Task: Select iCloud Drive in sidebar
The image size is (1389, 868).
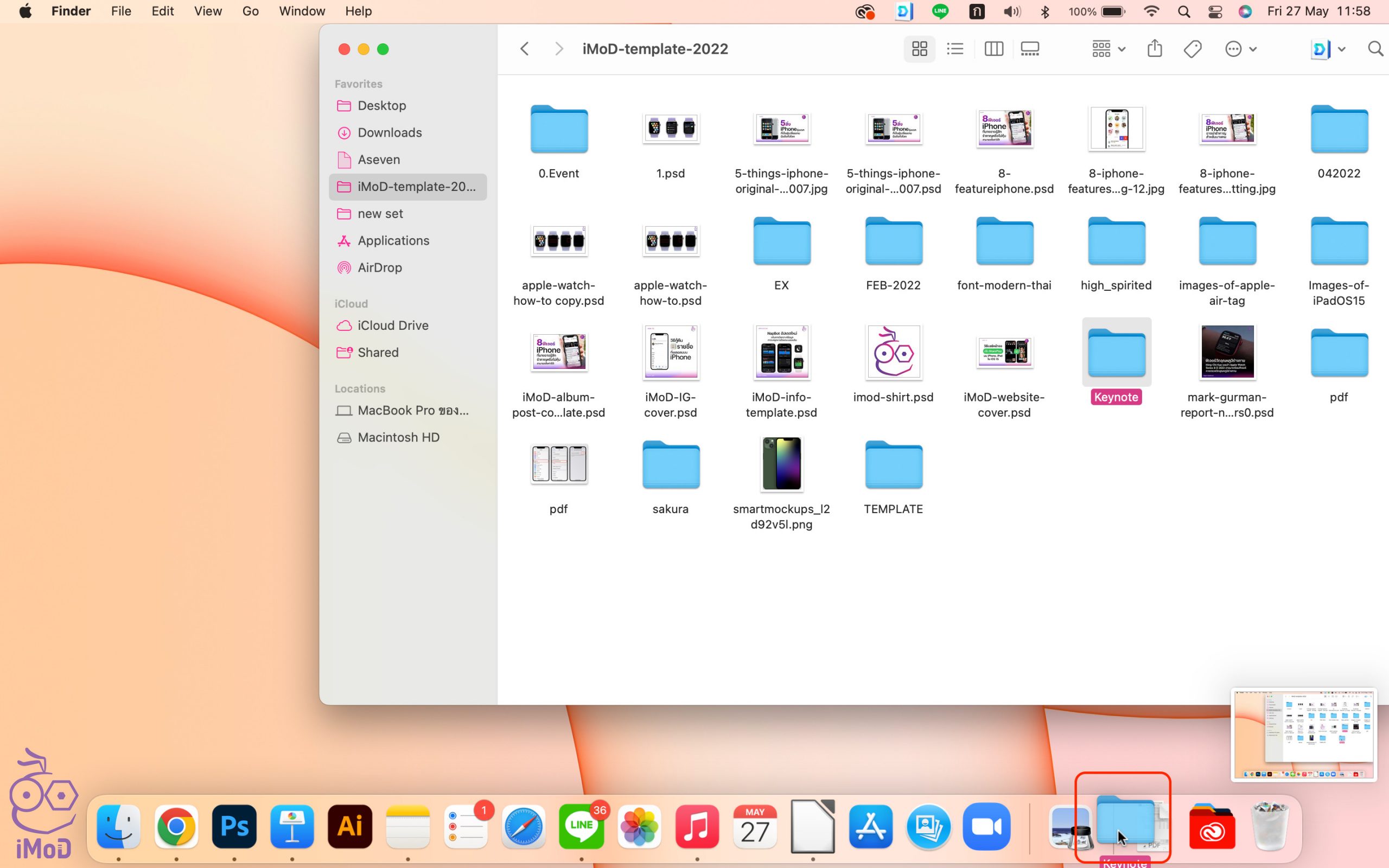Action: (393, 325)
